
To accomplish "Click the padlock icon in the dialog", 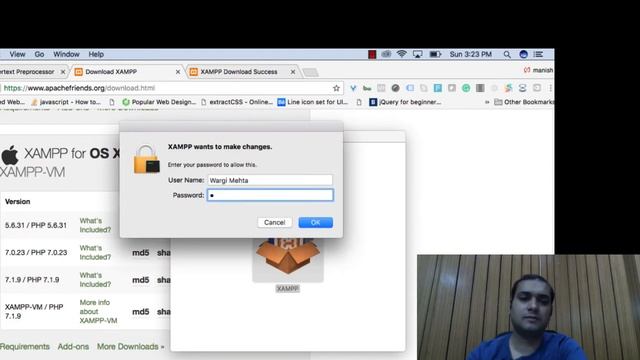I will point(146,160).
